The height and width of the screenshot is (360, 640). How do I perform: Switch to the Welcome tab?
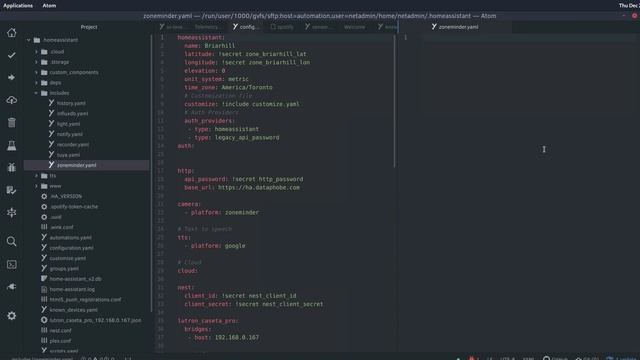354,27
